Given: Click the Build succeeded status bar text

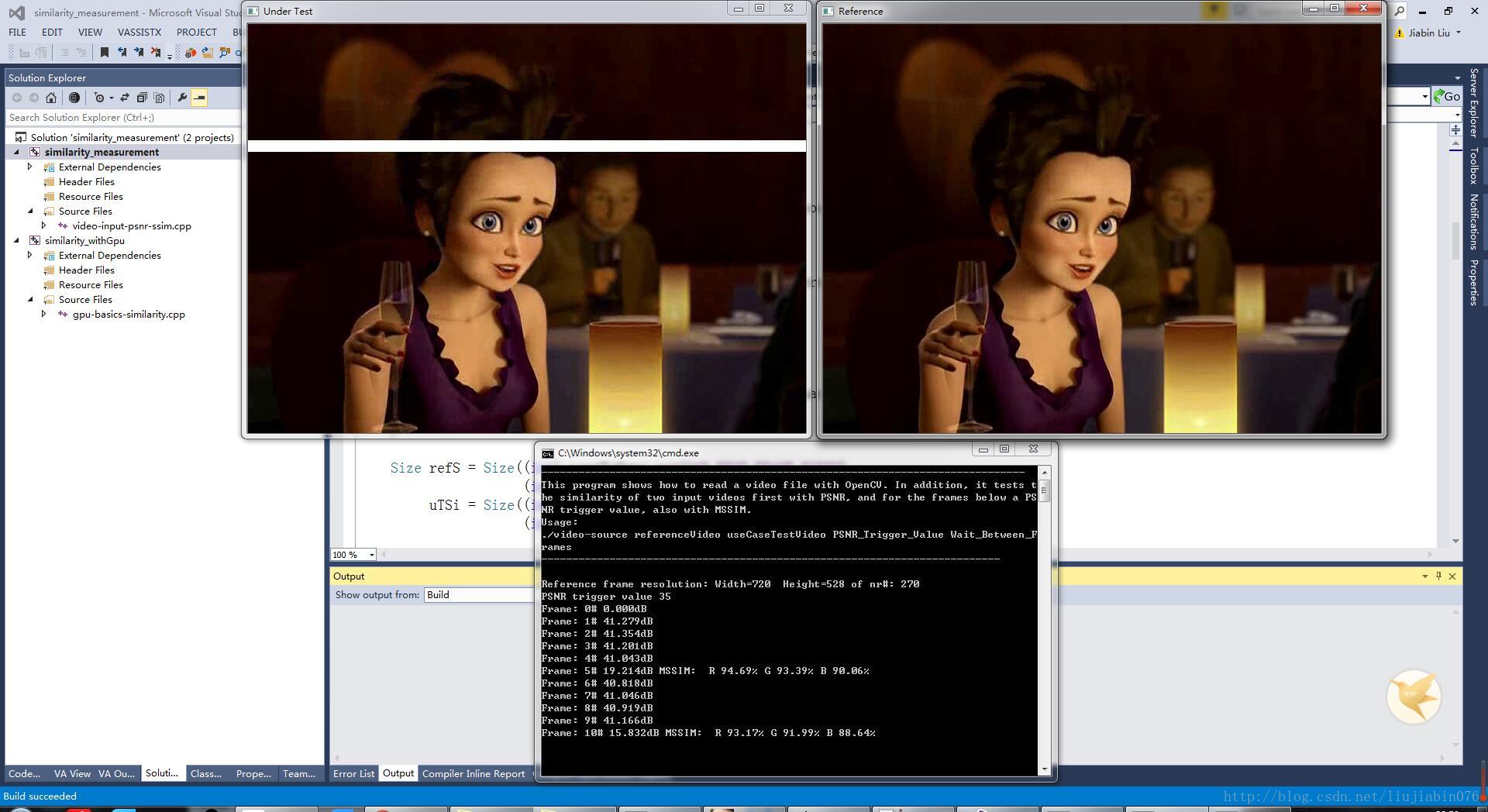Looking at the screenshot, I should click(40, 796).
